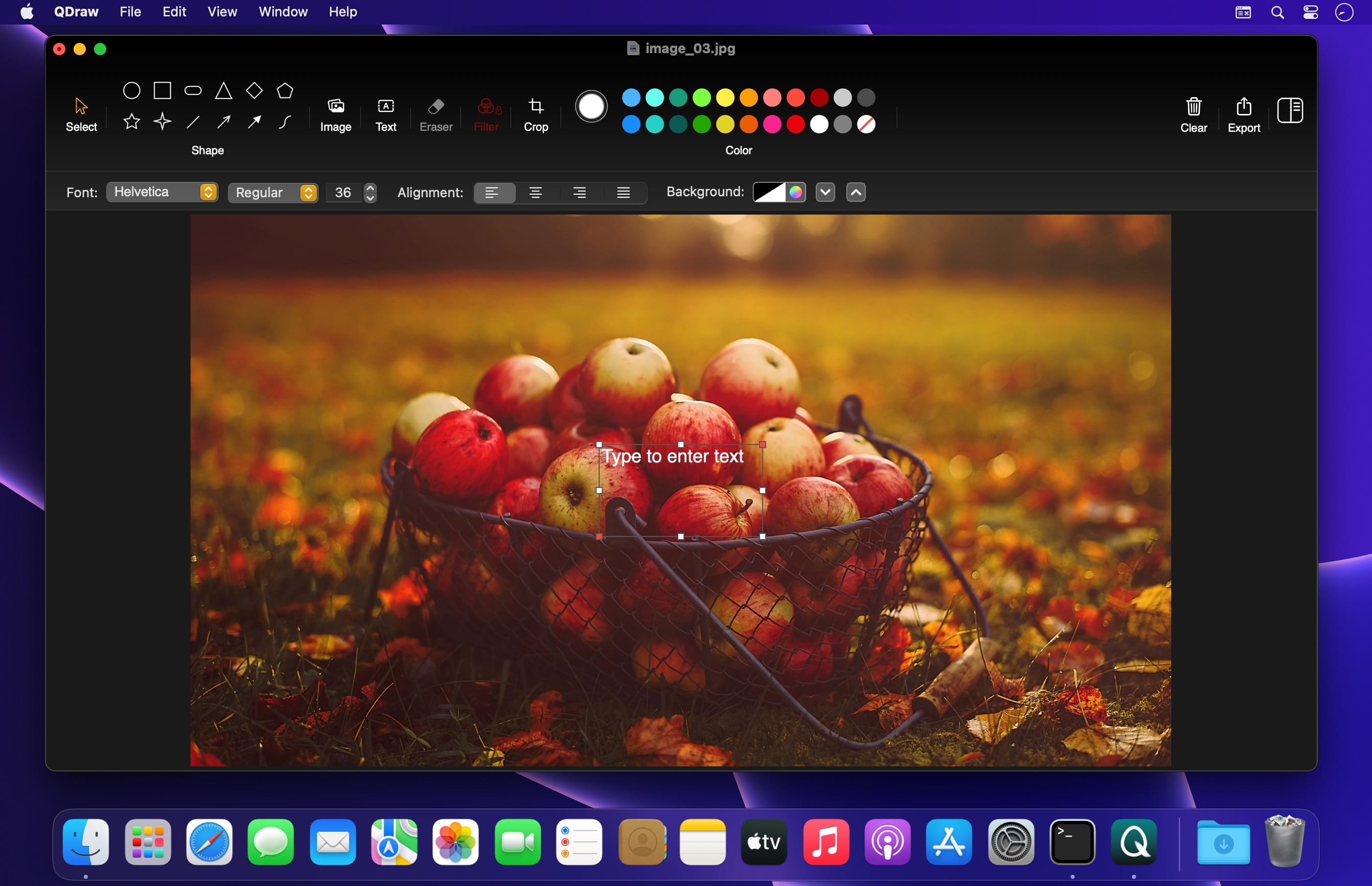Select the star shape tool
1372x886 pixels.
point(132,122)
